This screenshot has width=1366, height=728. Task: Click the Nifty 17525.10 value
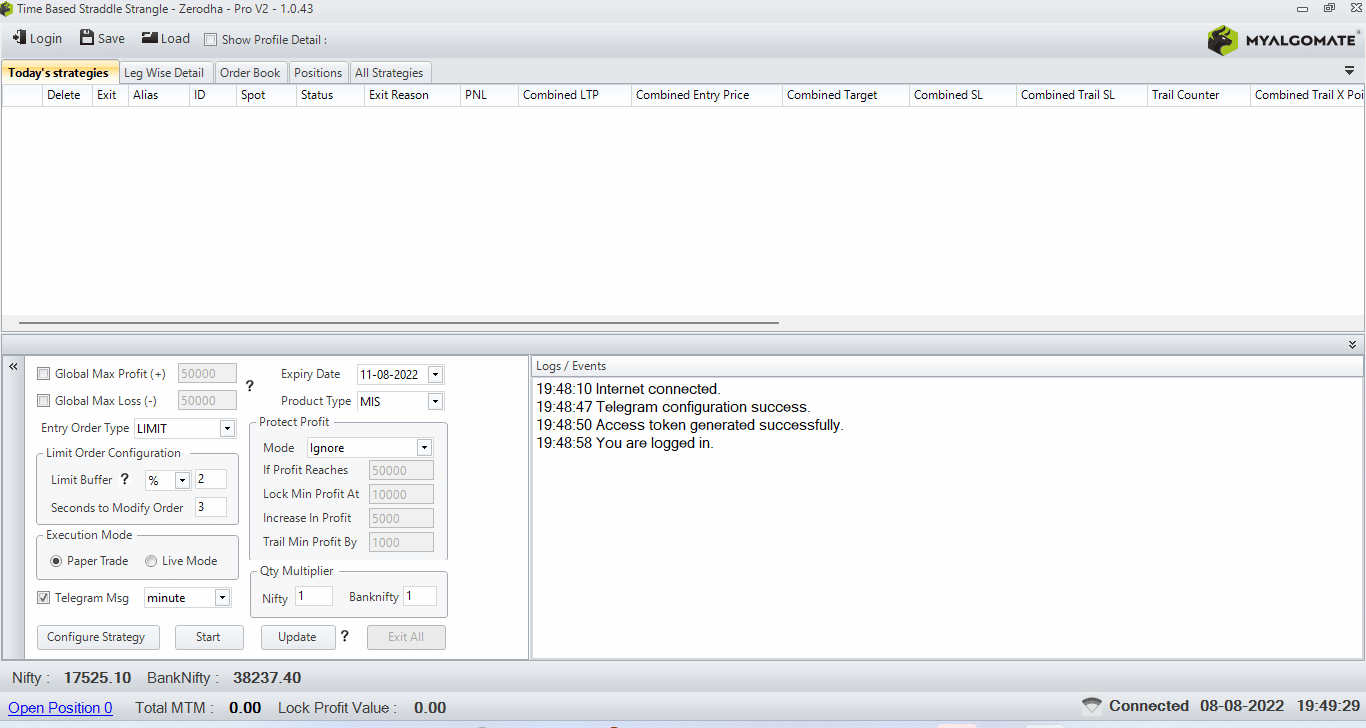[x=98, y=678]
